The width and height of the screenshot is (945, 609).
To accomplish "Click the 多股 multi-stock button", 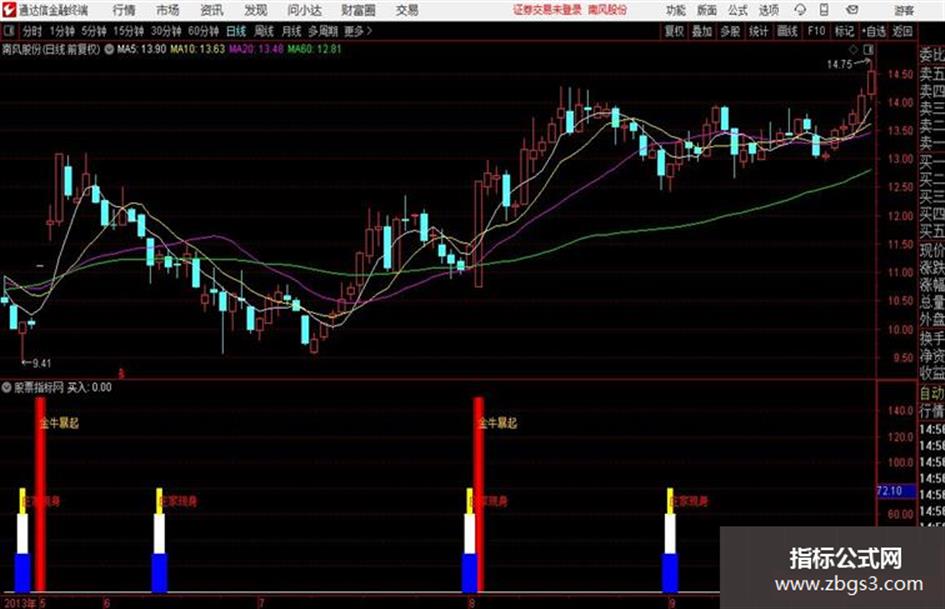I will 730,31.
